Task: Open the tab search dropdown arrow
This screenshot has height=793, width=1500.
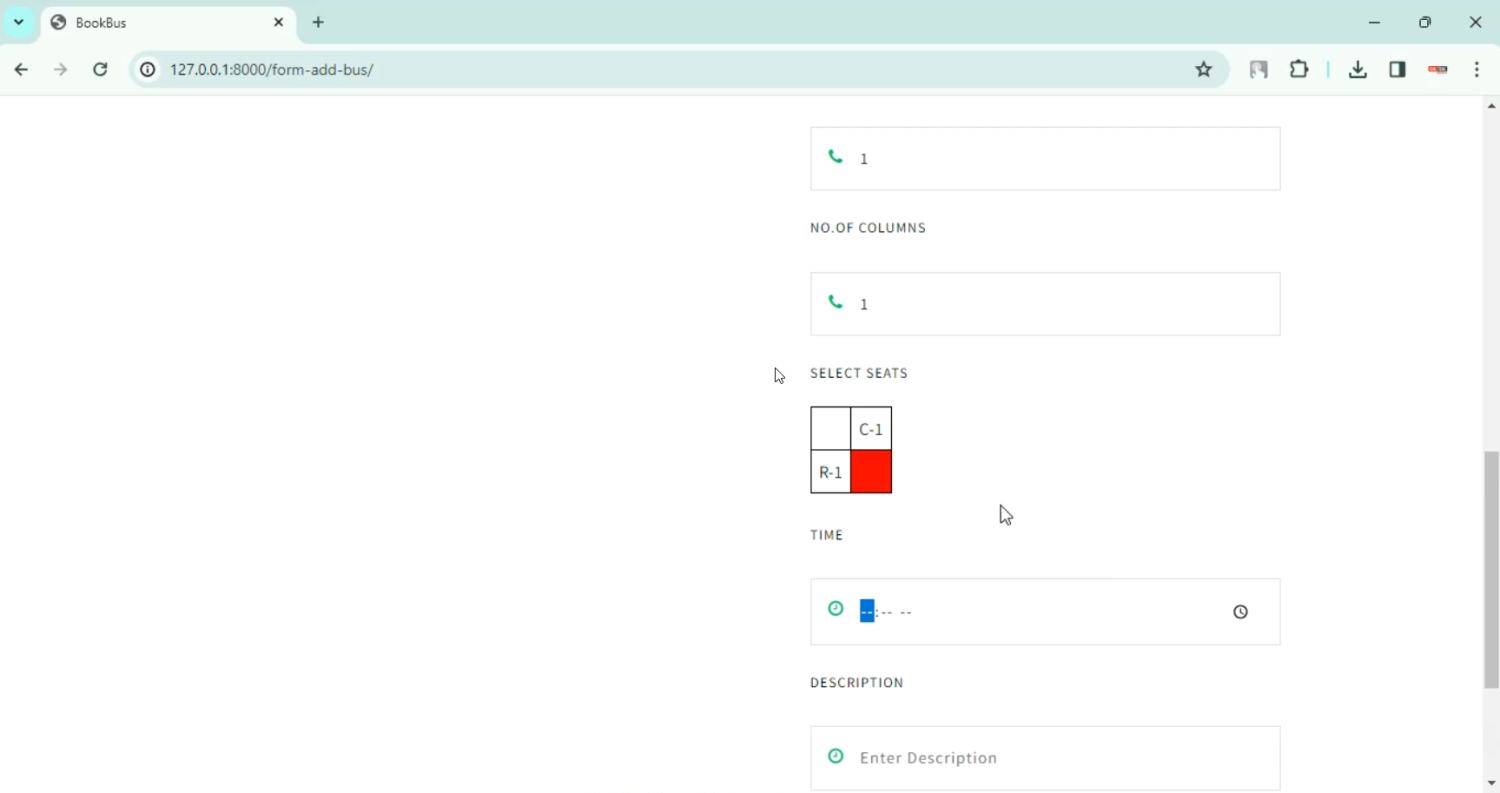Action: point(19,22)
